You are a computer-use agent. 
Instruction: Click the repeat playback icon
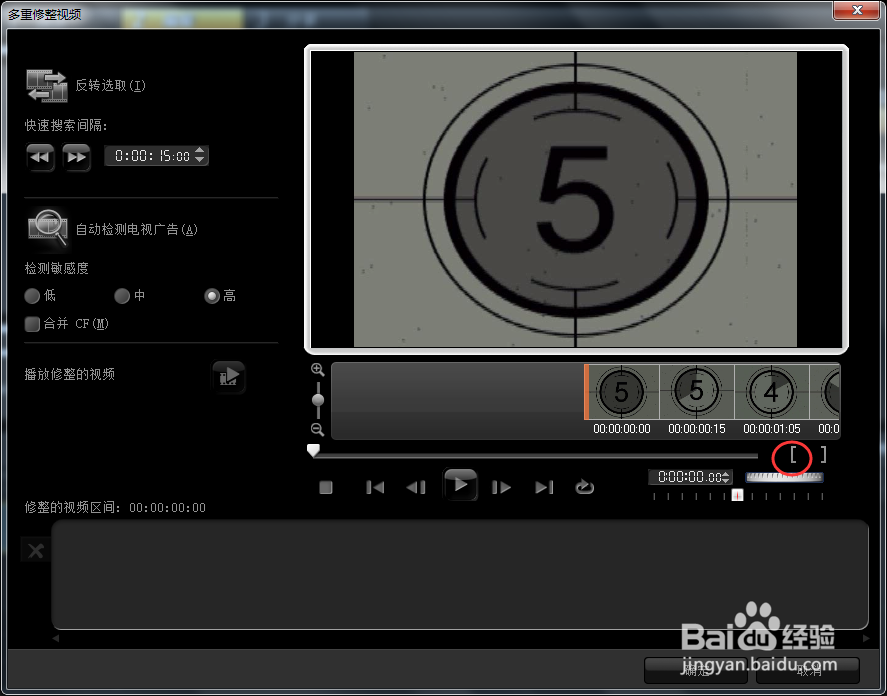(x=585, y=487)
